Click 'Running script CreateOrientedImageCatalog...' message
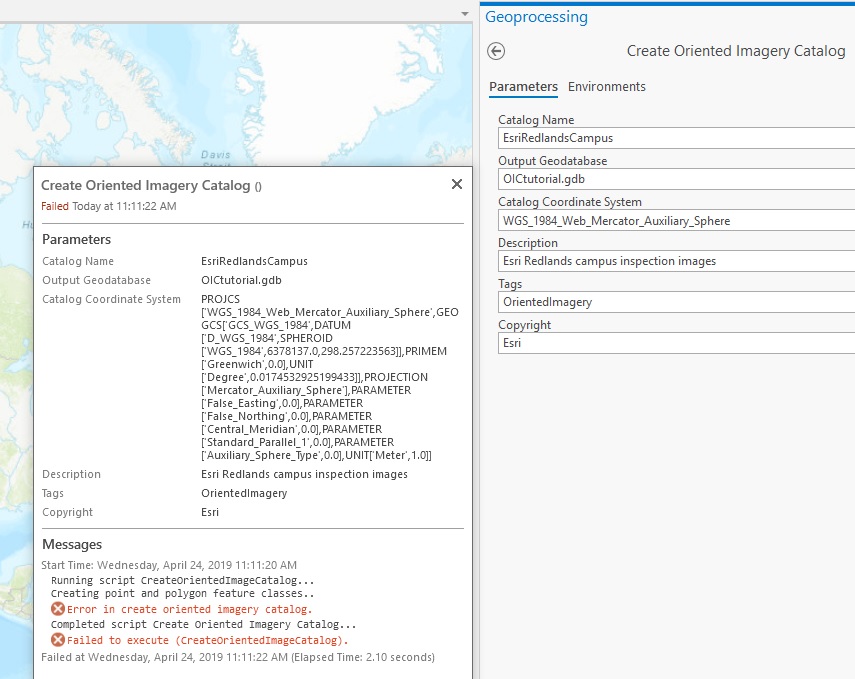855x679 pixels. [x=183, y=580]
